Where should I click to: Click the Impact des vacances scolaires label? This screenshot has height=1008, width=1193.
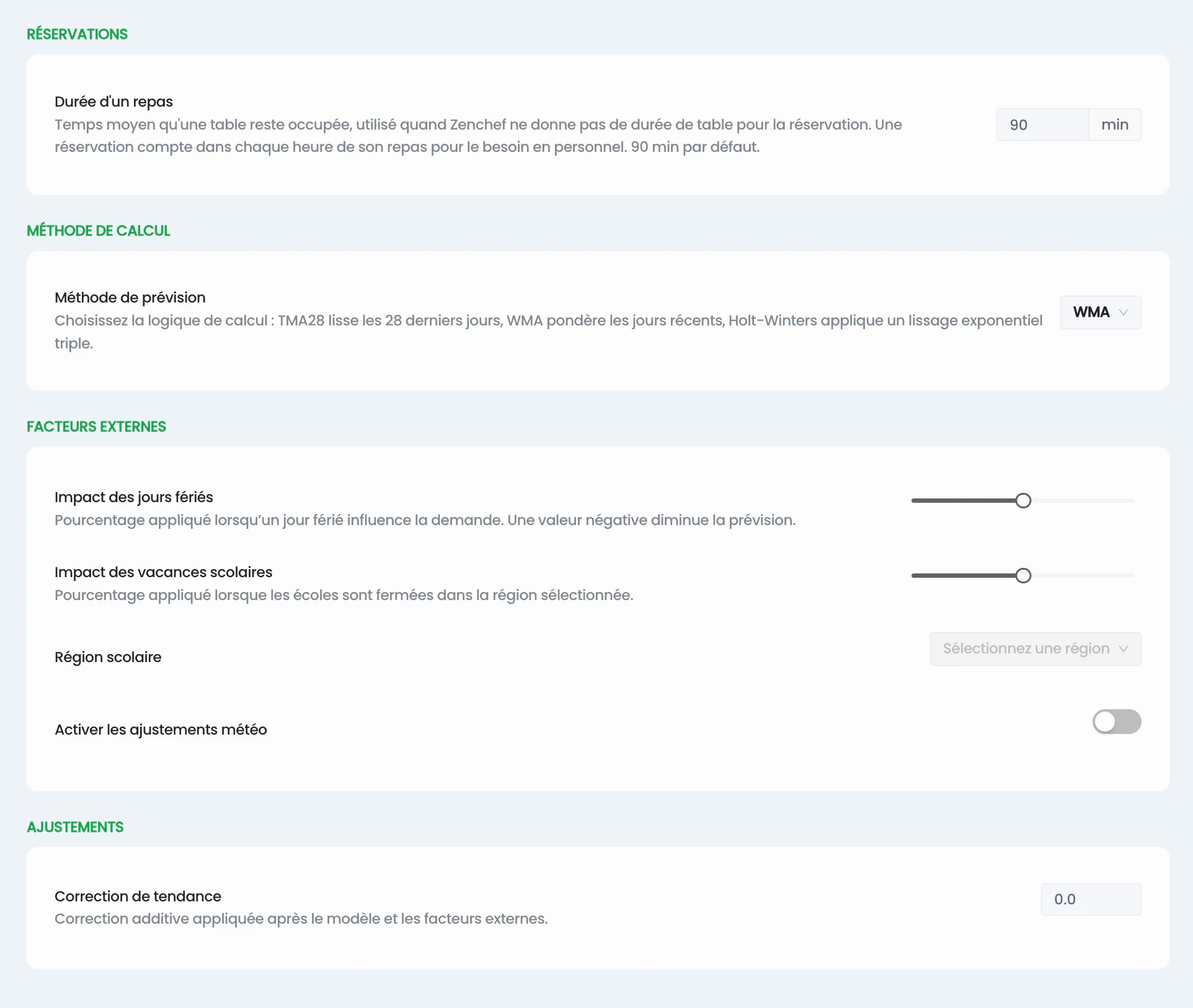click(x=163, y=572)
